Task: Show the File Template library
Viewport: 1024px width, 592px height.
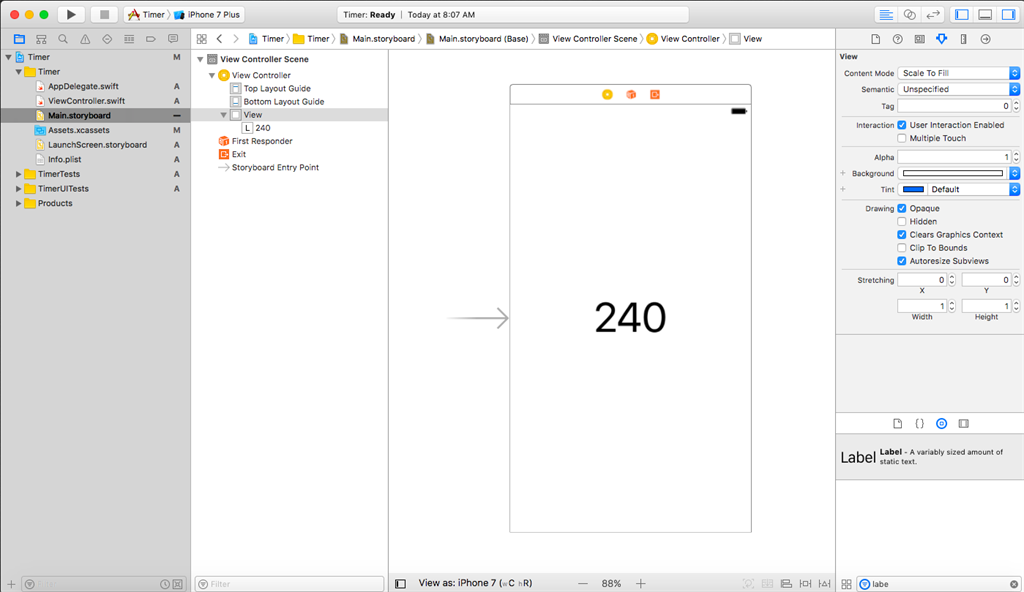Action: pyautogui.click(x=897, y=423)
